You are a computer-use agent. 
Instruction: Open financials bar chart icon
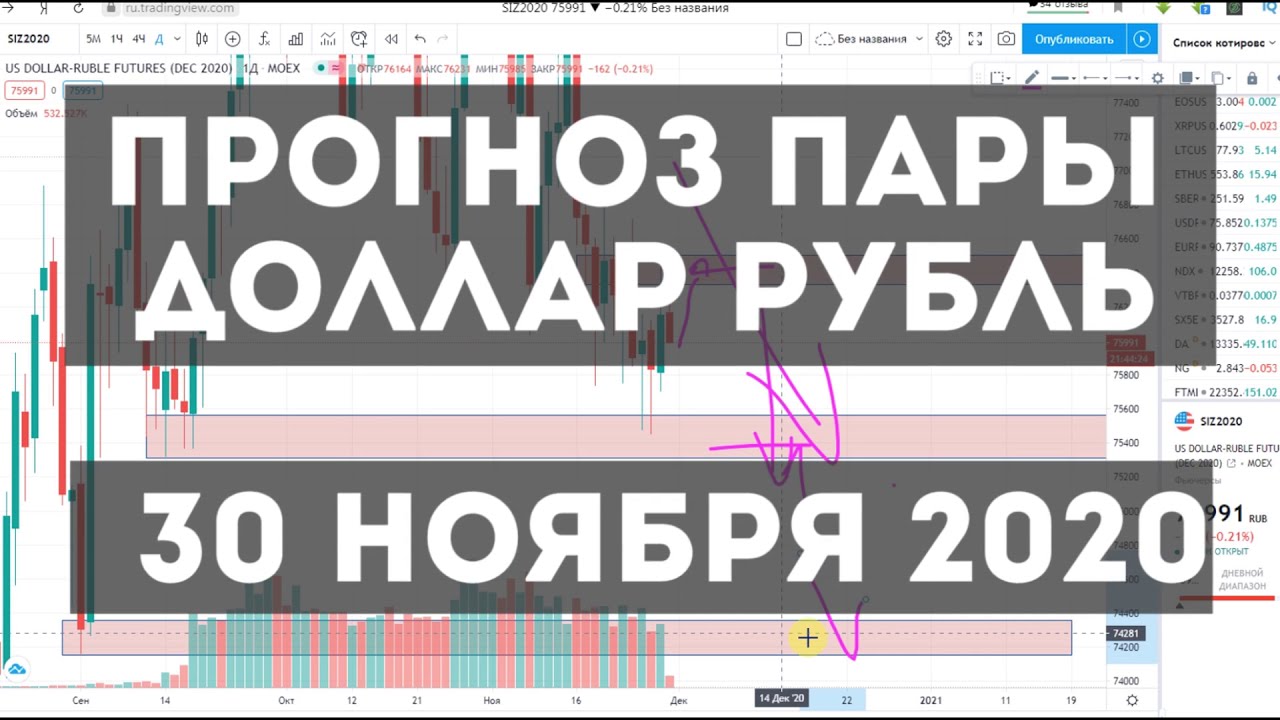click(x=296, y=39)
